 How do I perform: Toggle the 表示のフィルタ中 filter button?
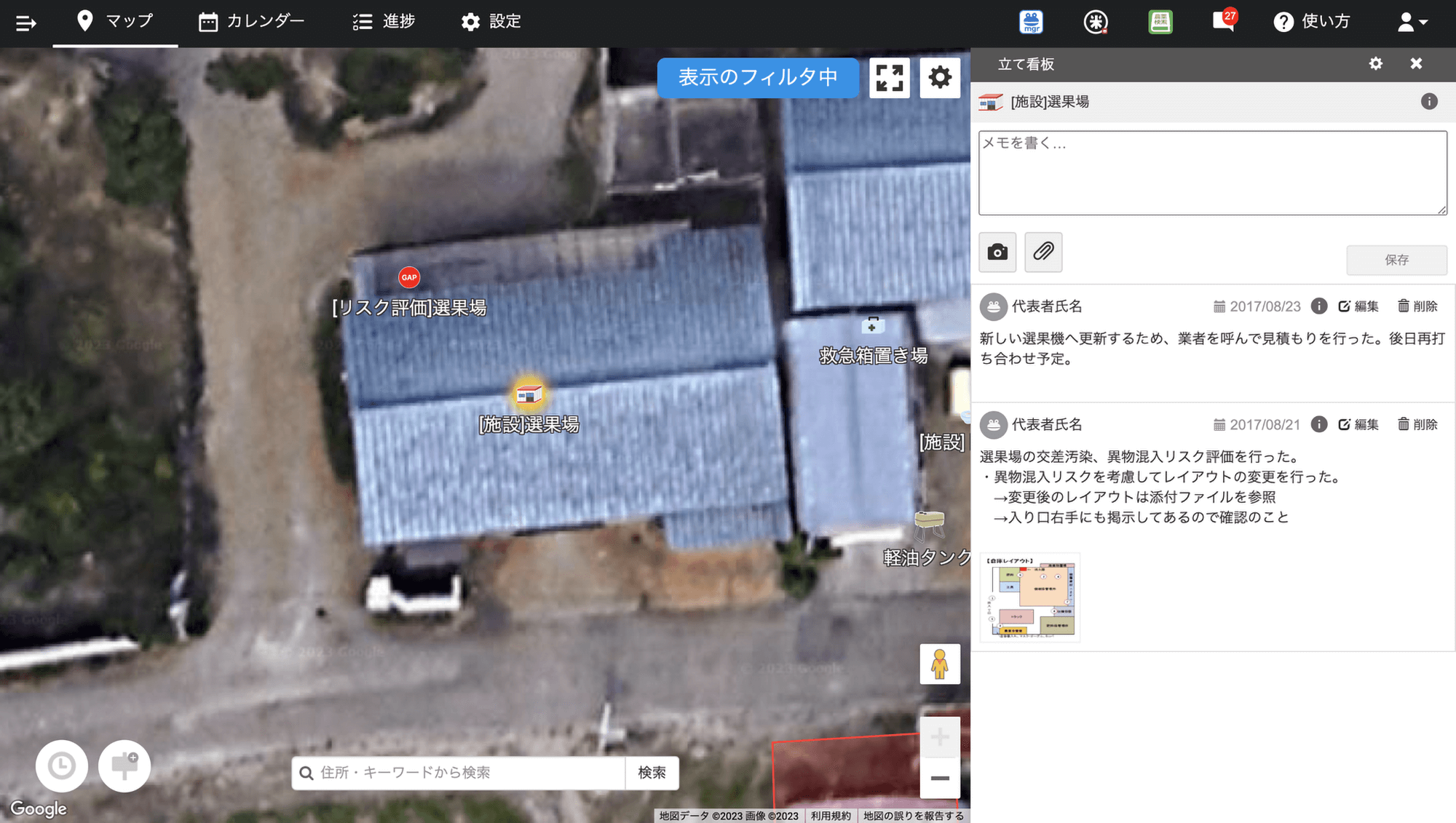[x=757, y=77]
